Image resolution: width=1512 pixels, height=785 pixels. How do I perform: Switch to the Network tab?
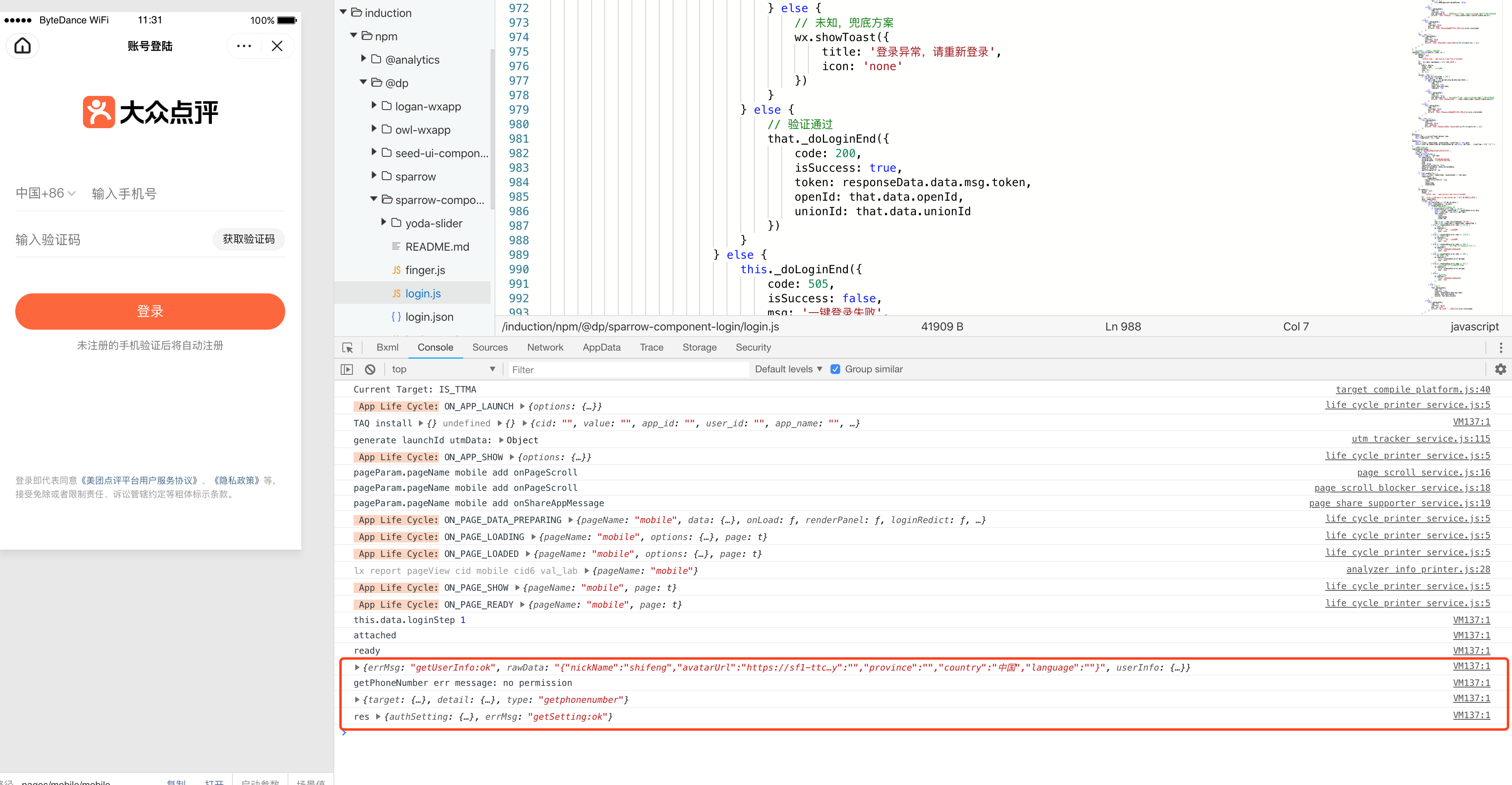coord(545,348)
